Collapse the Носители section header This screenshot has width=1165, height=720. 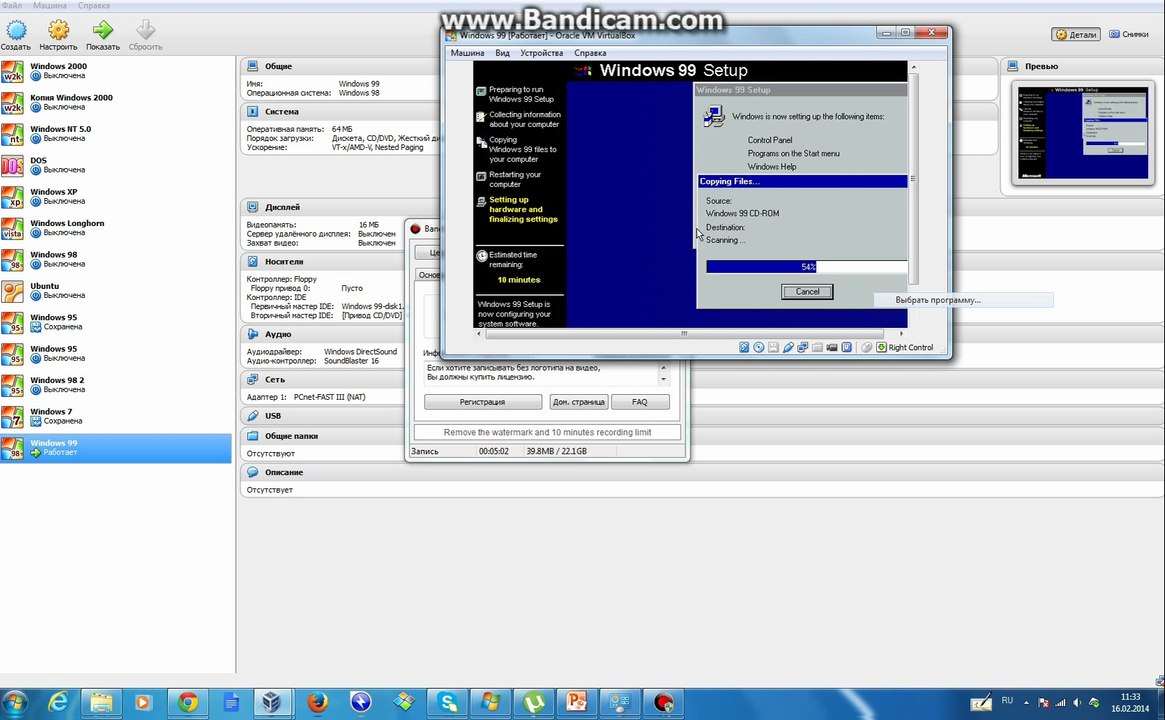click(x=284, y=262)
